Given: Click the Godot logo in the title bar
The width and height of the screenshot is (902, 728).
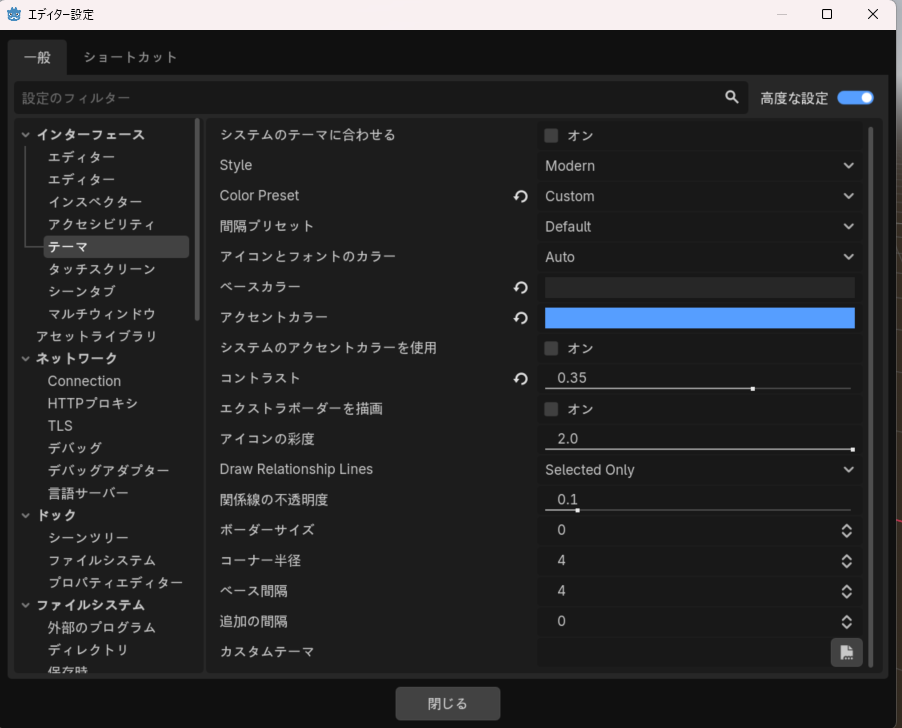Looking at the screenshot, I should (14, 14).
